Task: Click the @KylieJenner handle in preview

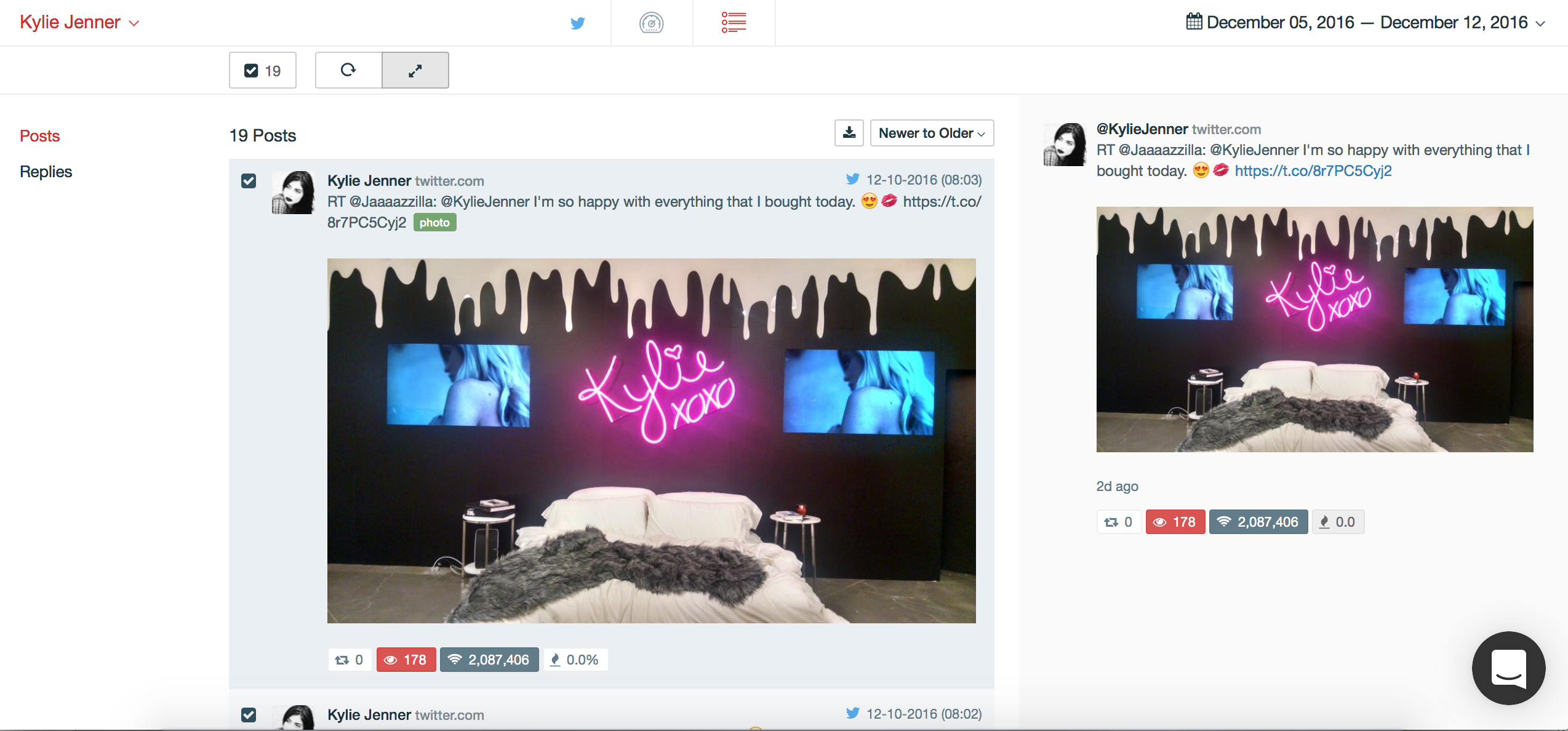Action: (x=1142, y=129)
